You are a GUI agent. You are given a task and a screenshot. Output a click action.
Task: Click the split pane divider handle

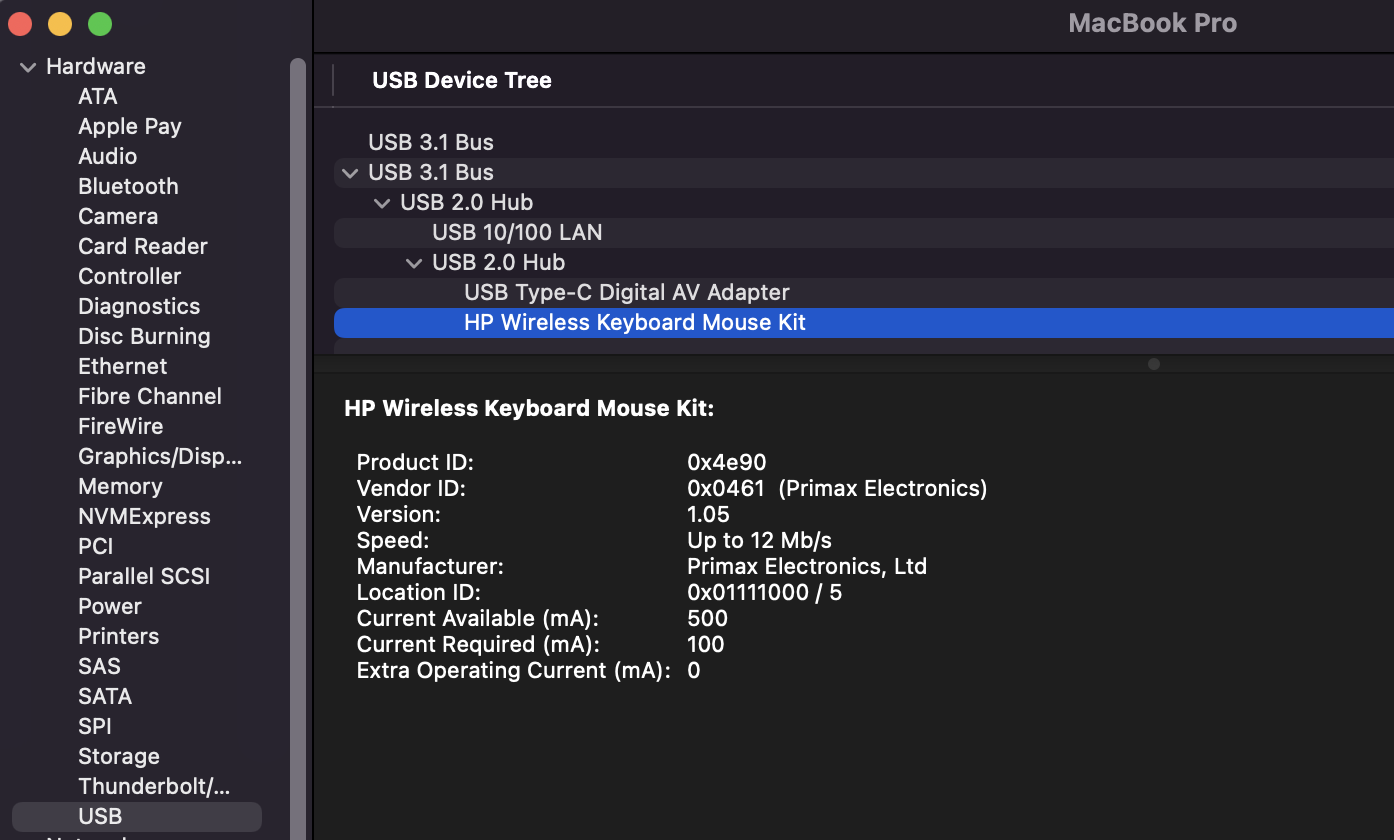pyautogui.click(x=1153, y=364)
